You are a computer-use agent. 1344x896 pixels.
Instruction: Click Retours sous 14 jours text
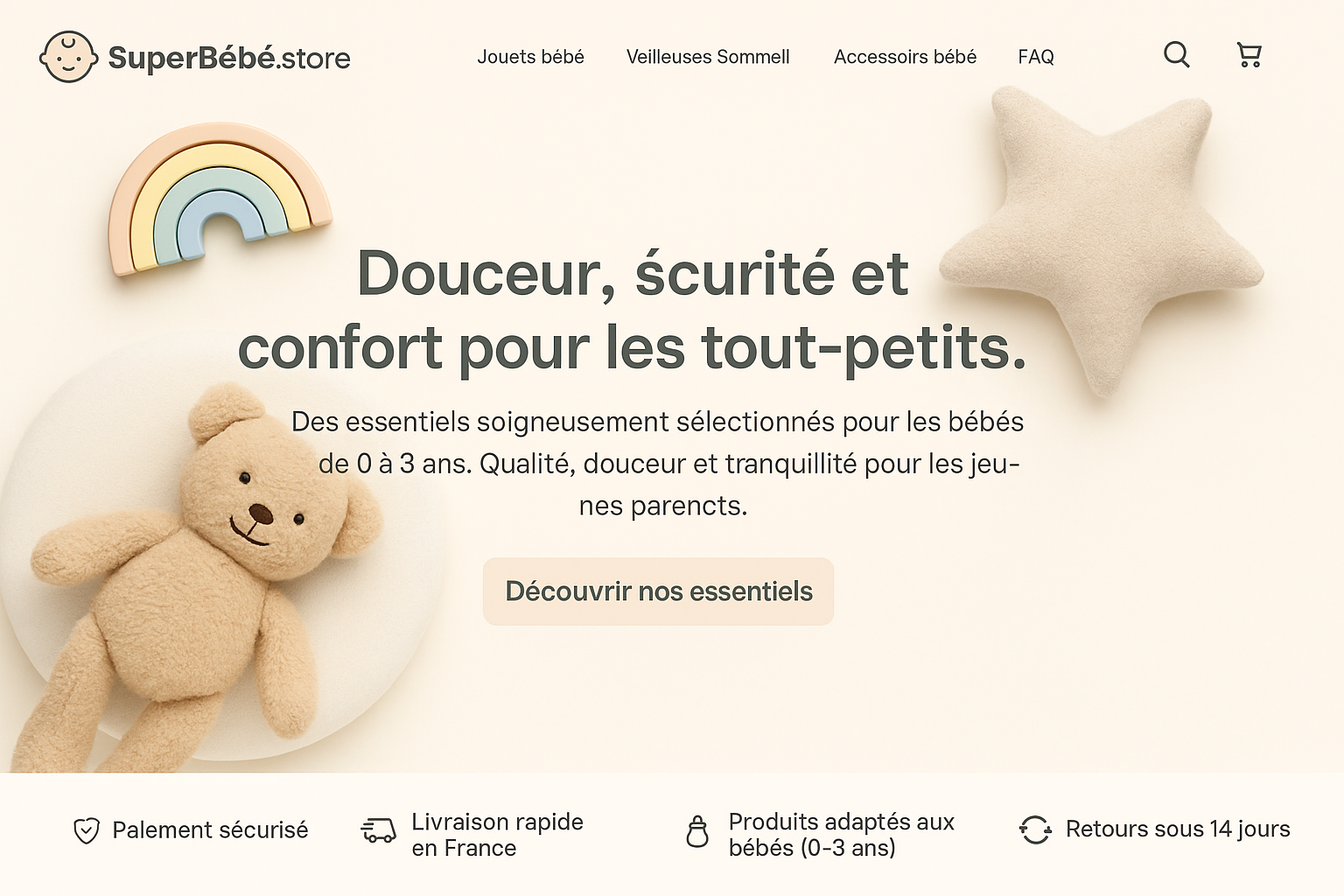pos(1178,829)
